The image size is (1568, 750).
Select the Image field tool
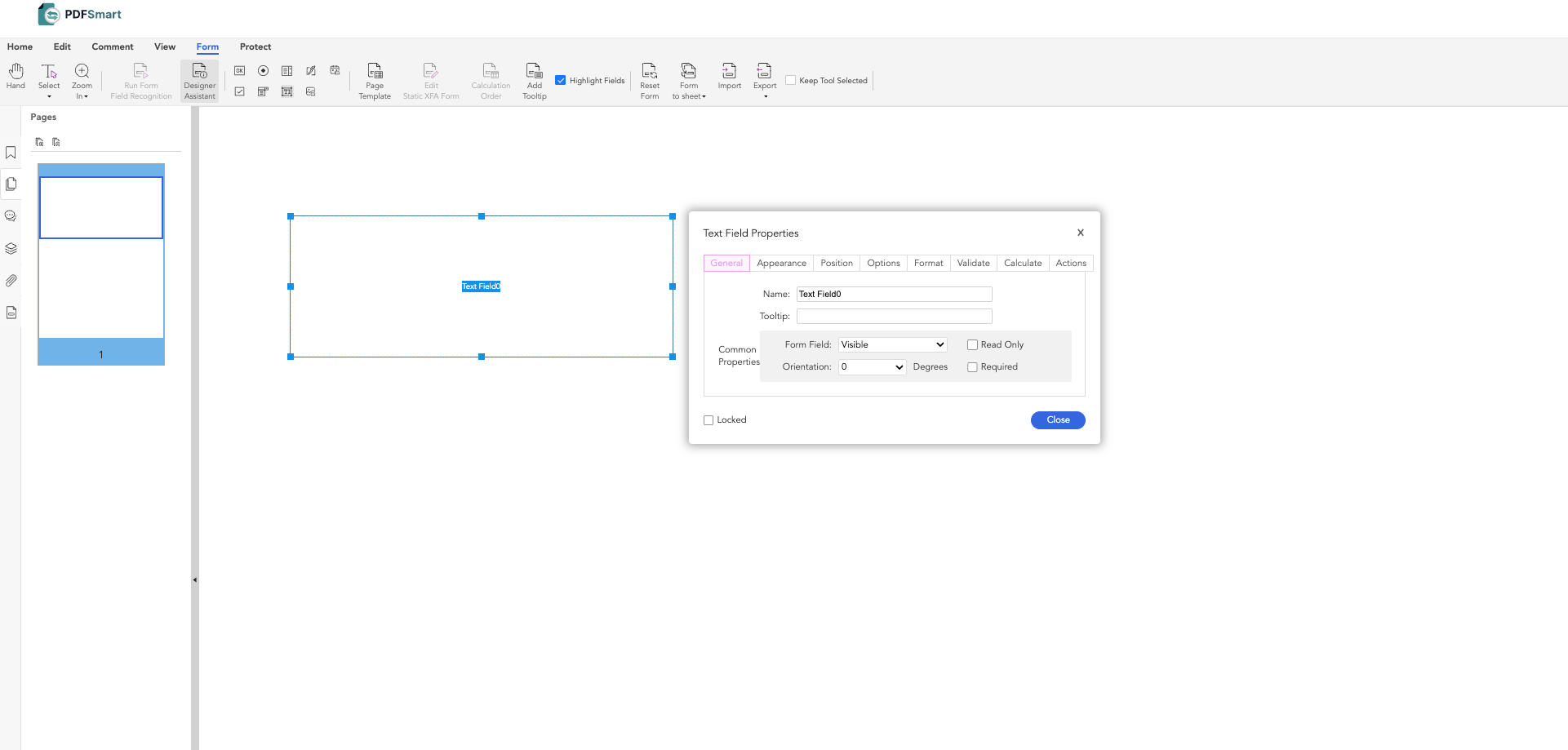[310, 91]
